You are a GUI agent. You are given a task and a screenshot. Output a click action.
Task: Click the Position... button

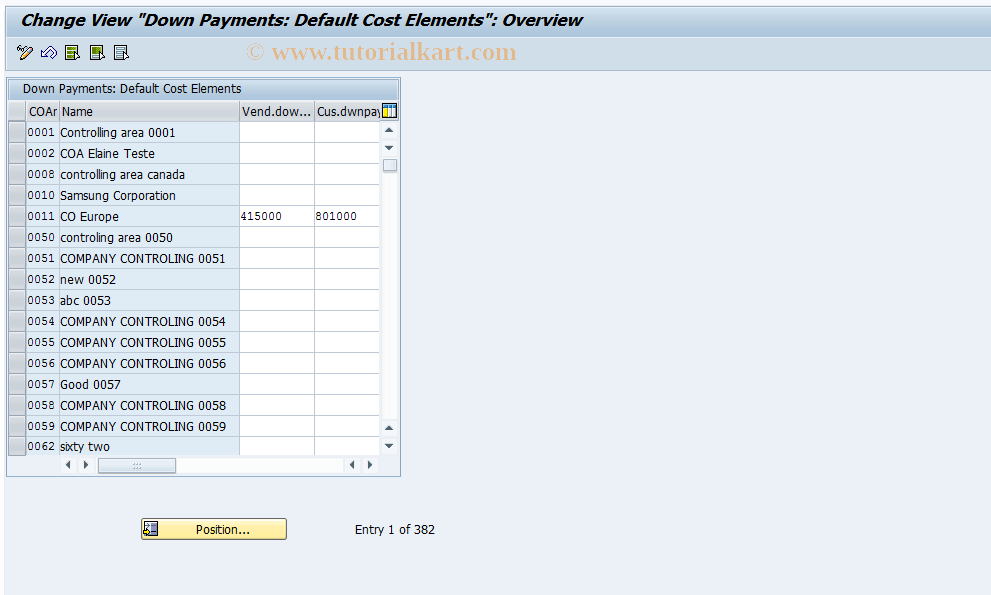tap(213, 528)
